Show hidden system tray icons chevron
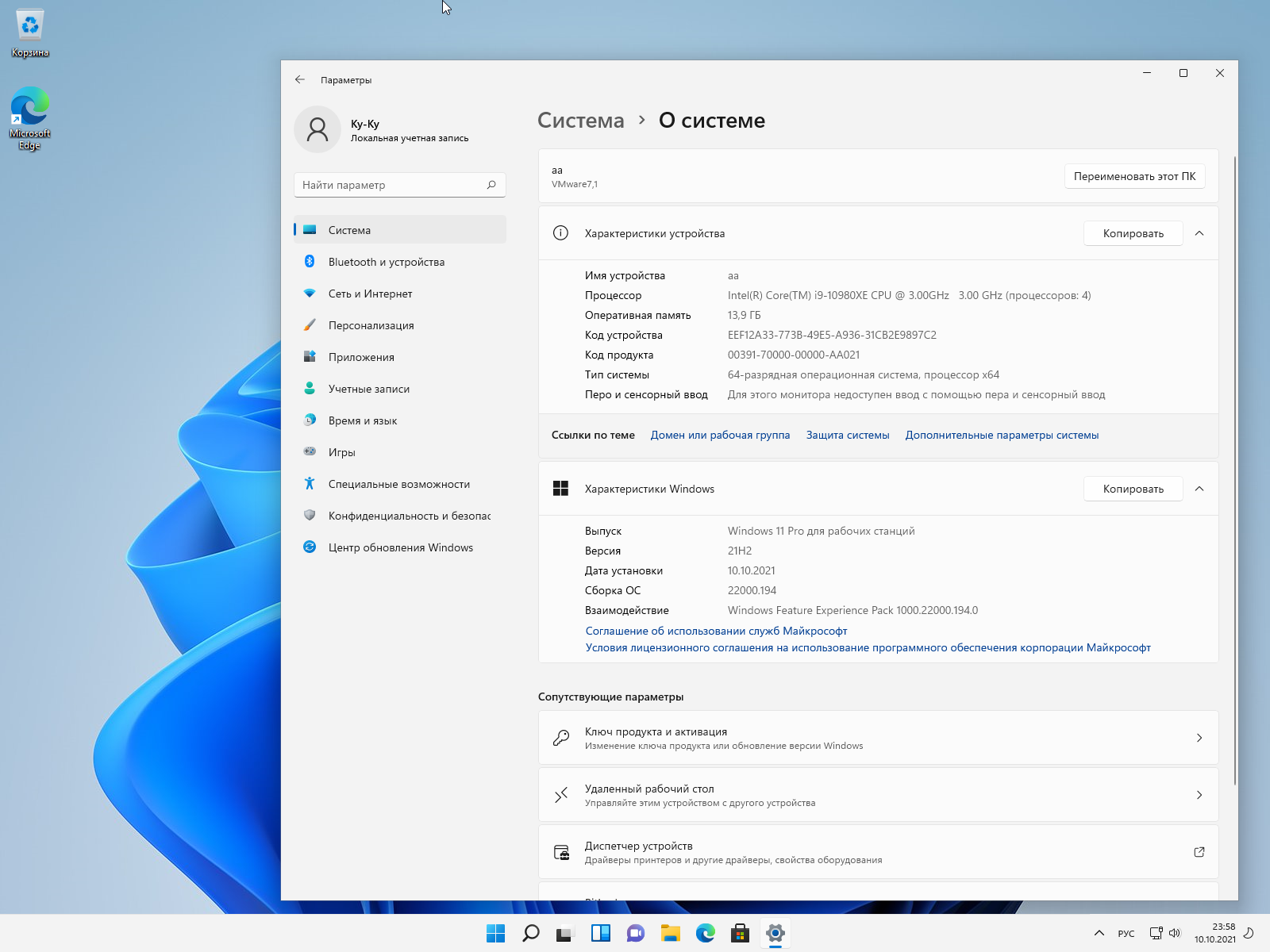 1099,933
